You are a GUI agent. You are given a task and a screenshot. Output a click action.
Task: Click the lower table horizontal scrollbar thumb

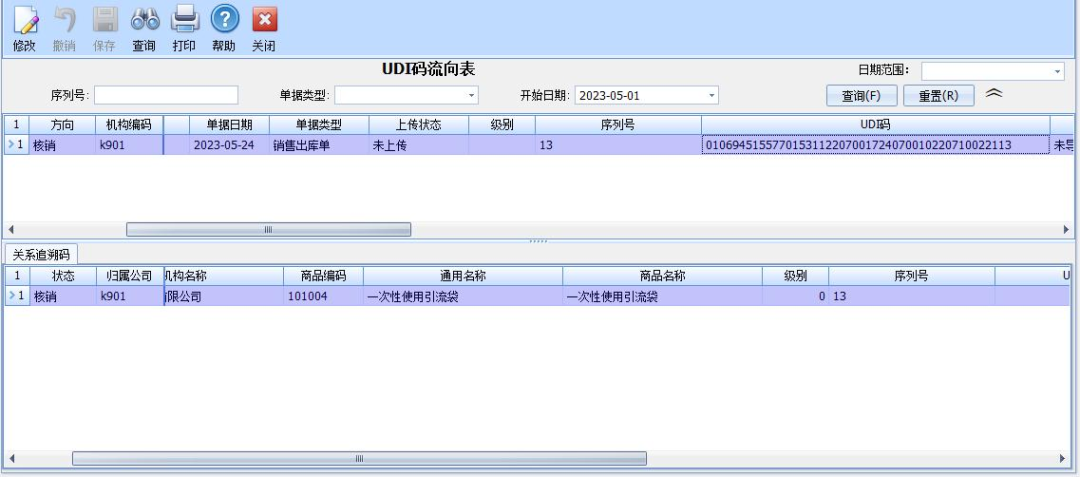click(x=359, y=458)
